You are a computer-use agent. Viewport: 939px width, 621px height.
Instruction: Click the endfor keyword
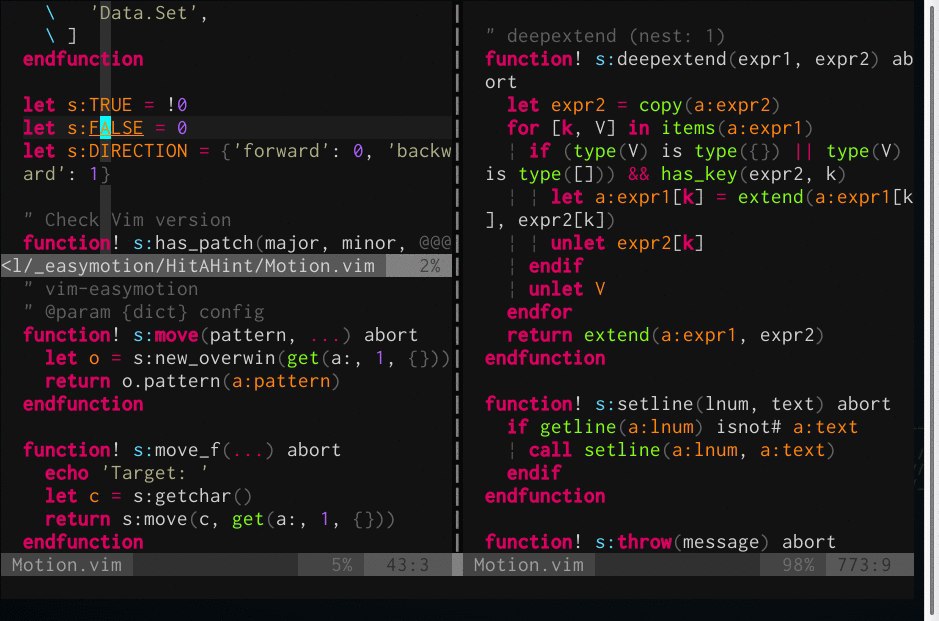[x=540, y=312]
